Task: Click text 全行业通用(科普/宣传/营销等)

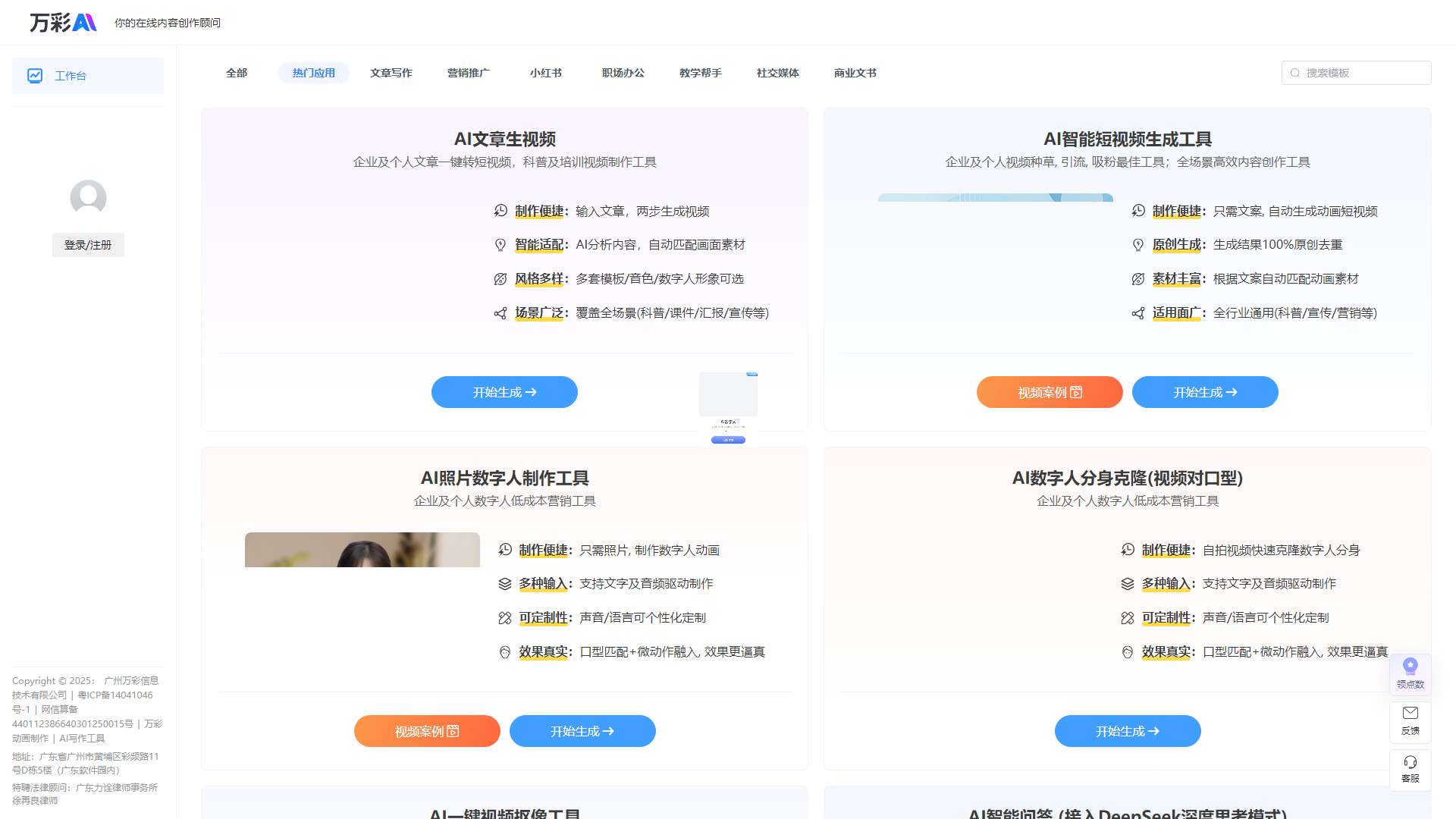Action: coord(1295,313)
